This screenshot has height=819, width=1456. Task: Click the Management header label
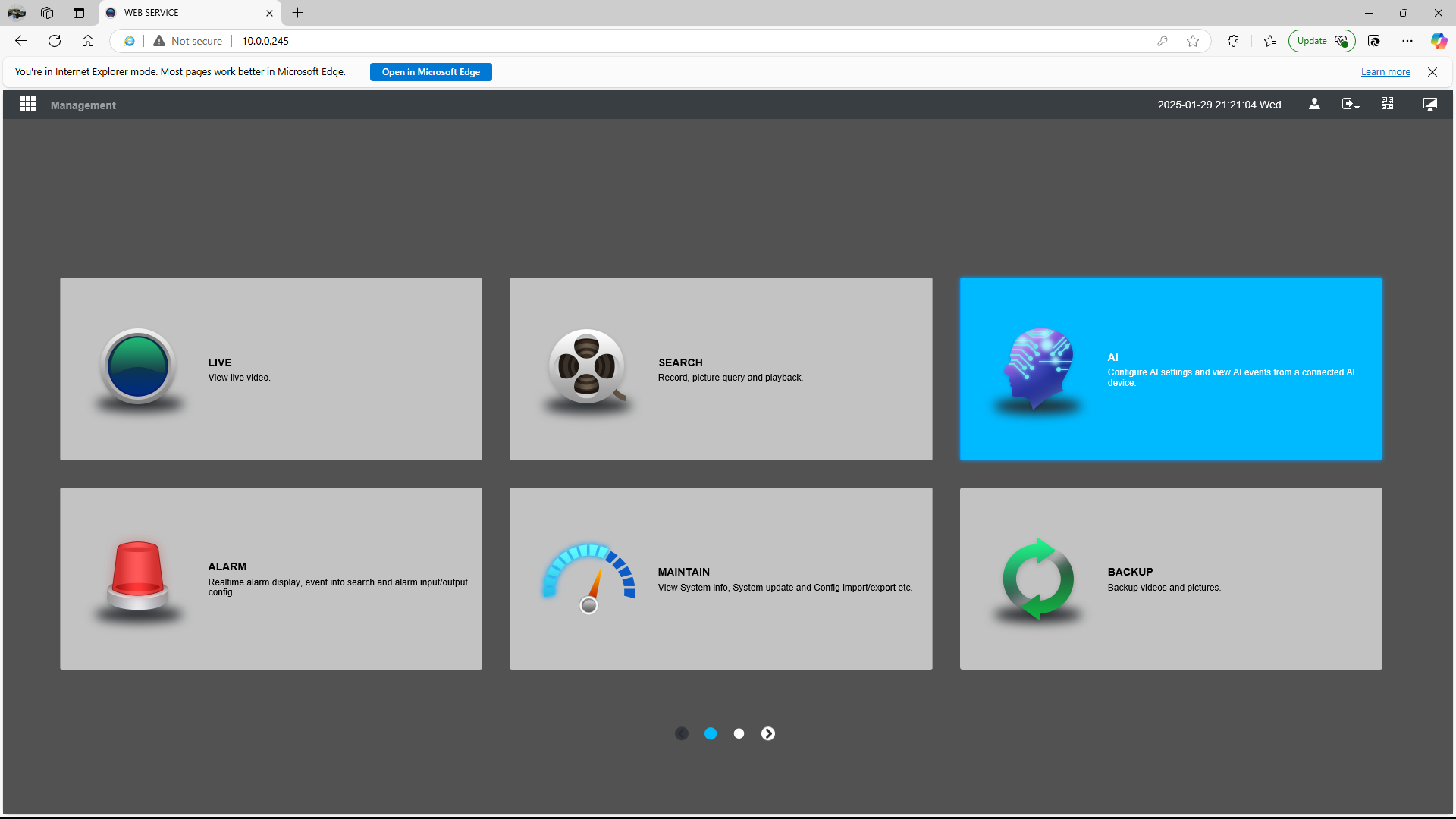83,105
